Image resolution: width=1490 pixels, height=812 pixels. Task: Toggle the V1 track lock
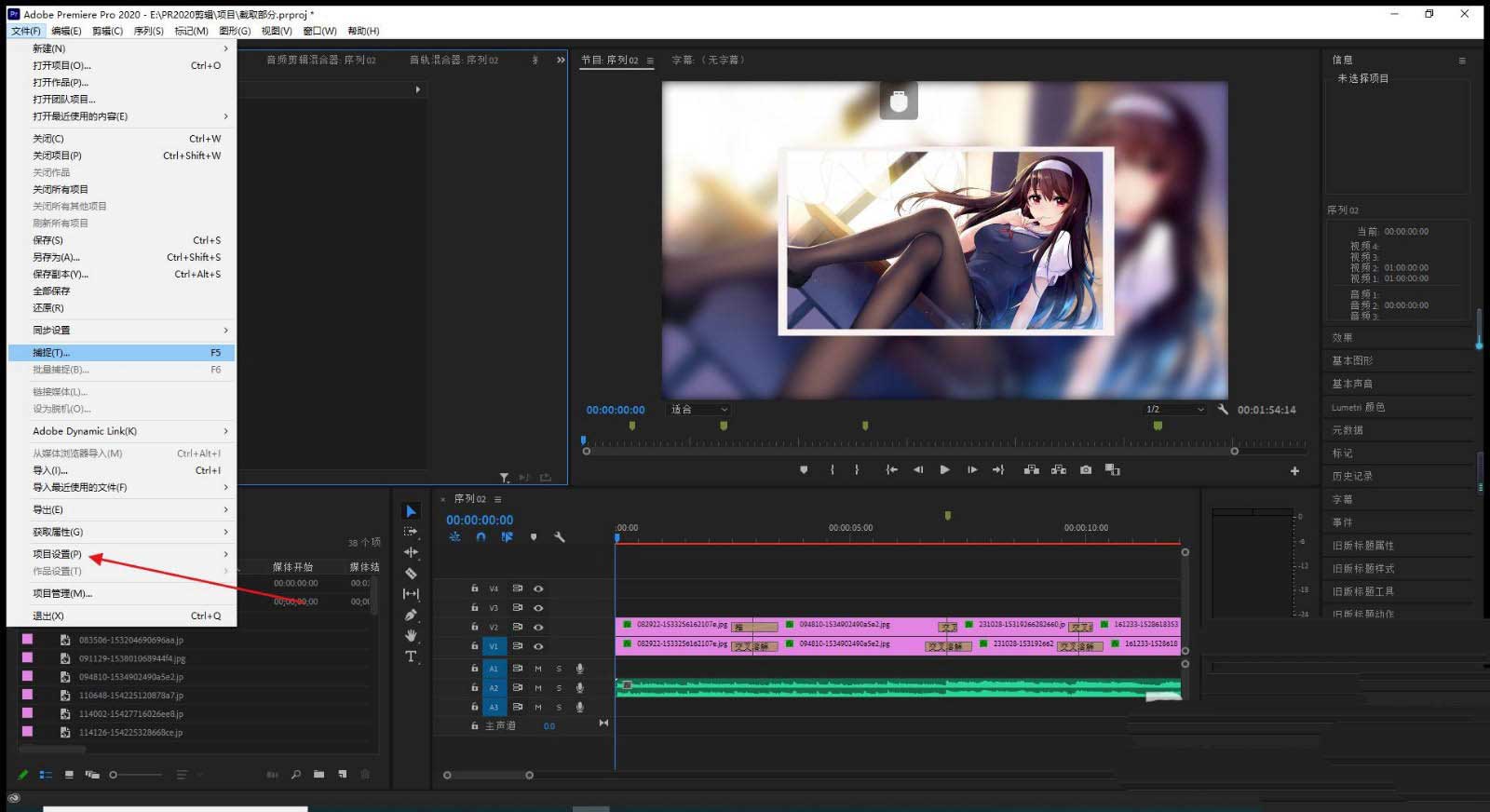click(474, 646)
